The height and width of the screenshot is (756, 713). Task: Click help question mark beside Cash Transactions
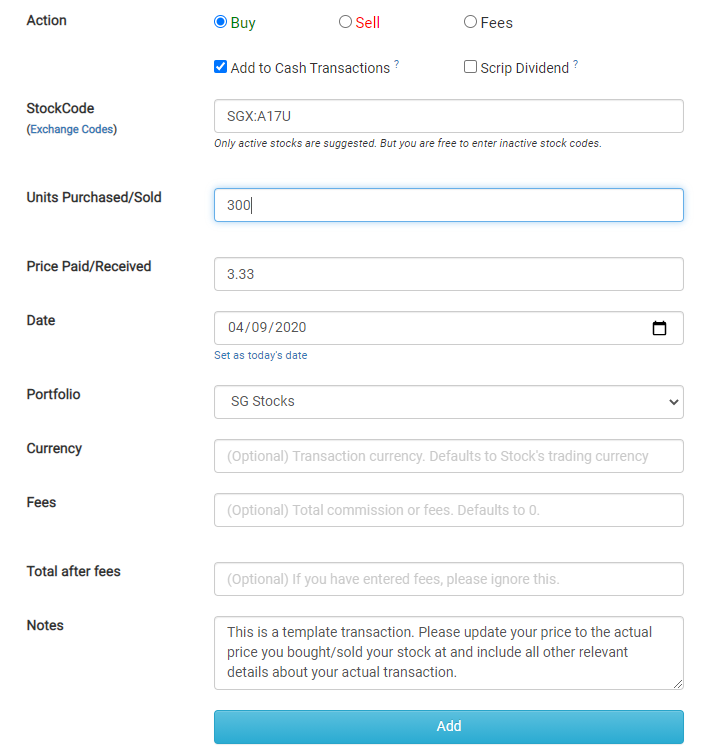pos(396,64)
